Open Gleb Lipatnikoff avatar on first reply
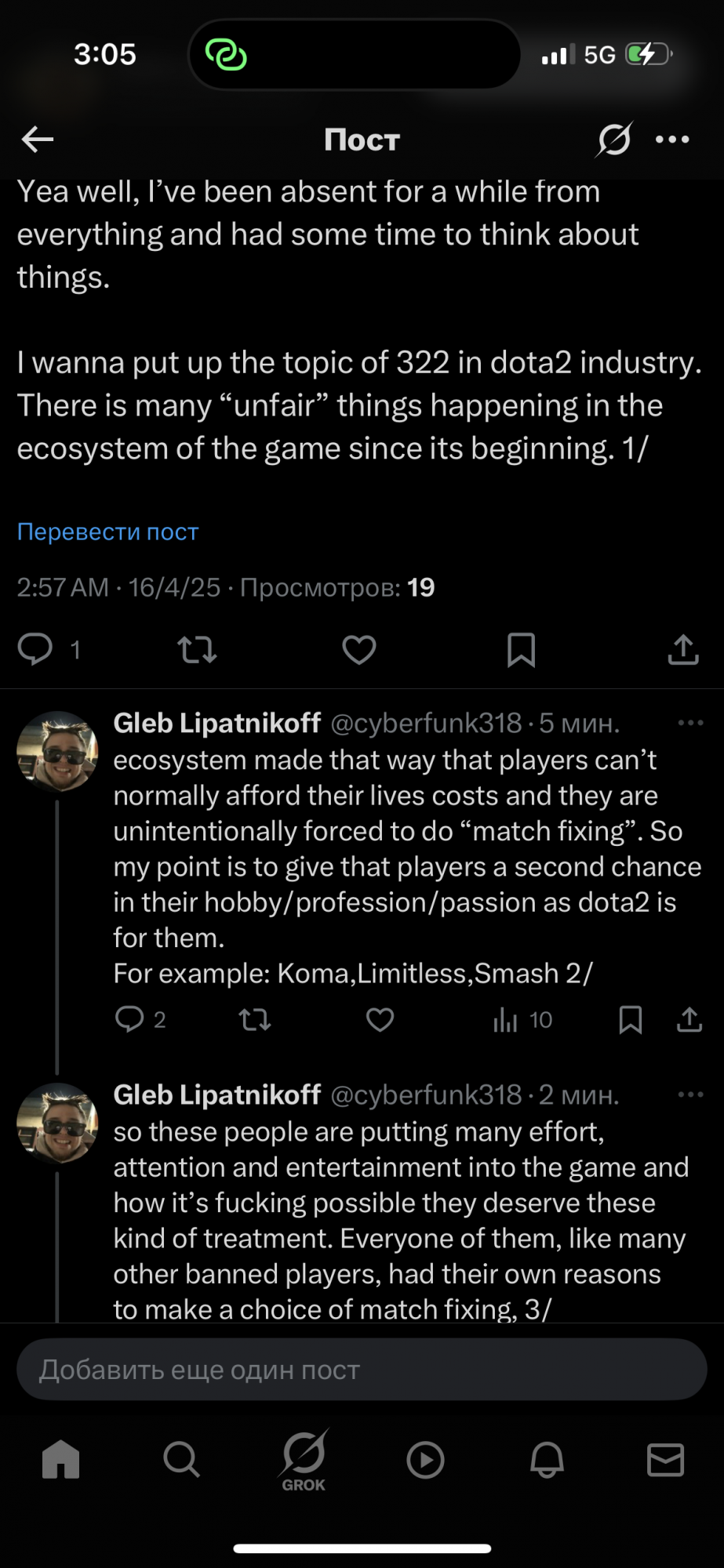The height and width of the screenshot is (1568, 724). pos(57,751)
